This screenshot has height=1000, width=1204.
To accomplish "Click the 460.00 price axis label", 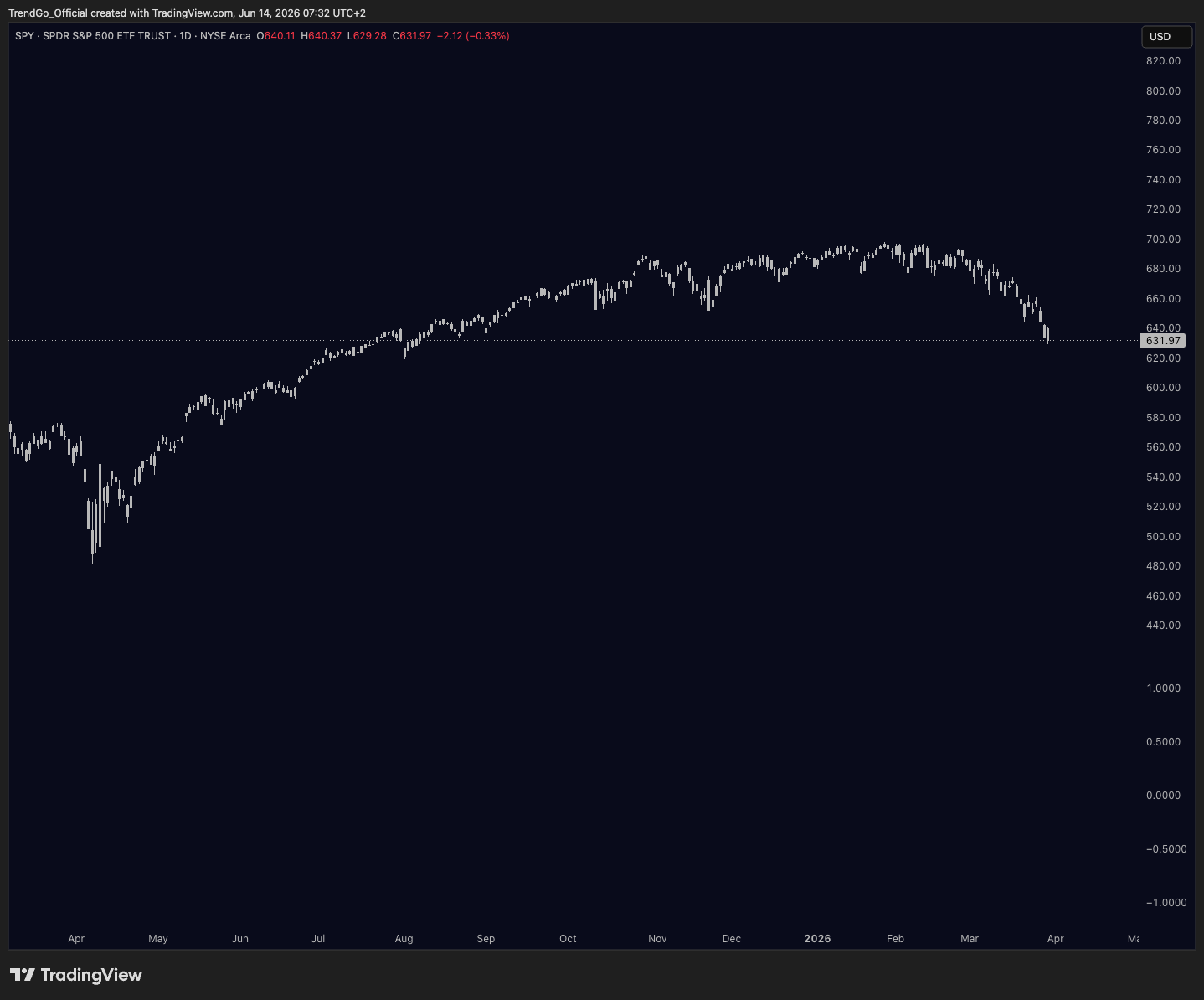I will pyautogui.click(x=1163, y=596).
